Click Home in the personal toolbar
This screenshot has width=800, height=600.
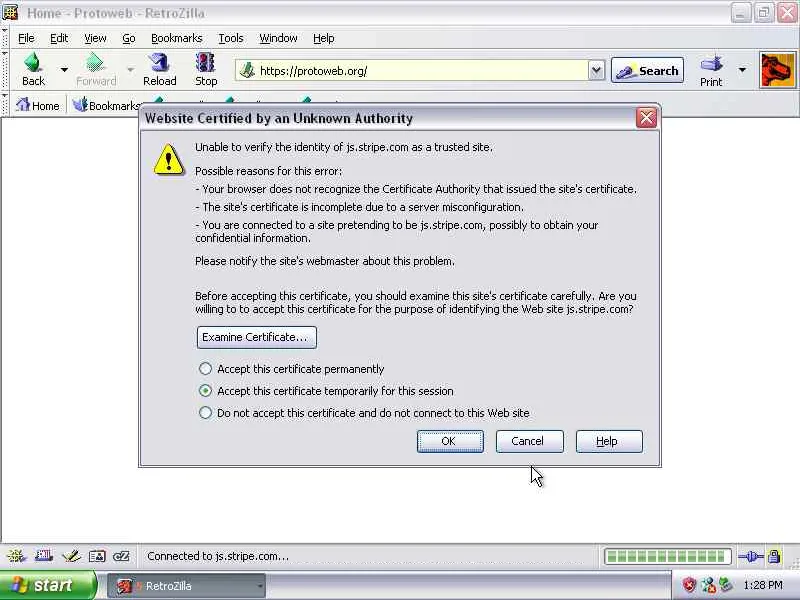pos(38,106)
